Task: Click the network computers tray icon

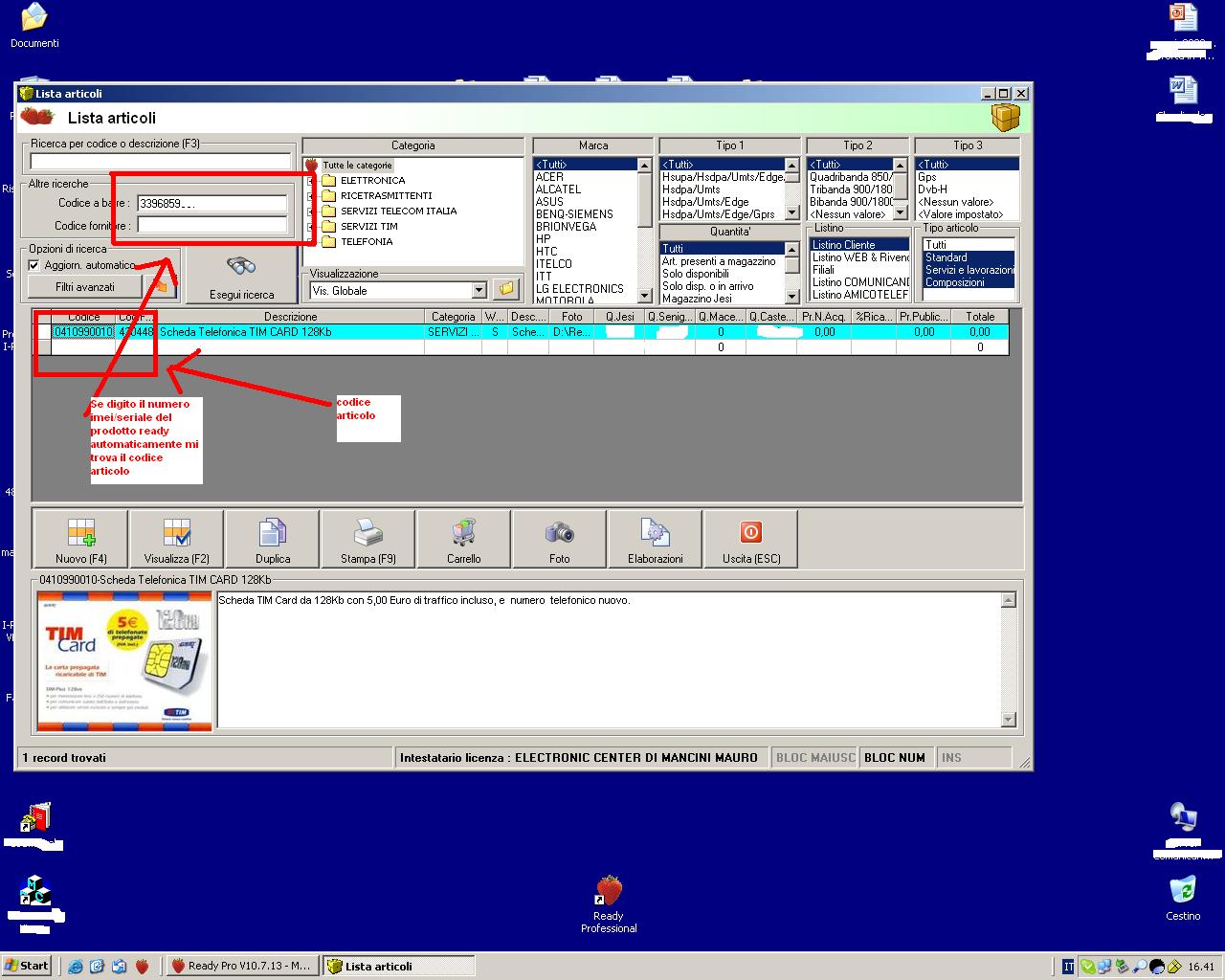Action: pyautogui.click(x=1103, y=967)
